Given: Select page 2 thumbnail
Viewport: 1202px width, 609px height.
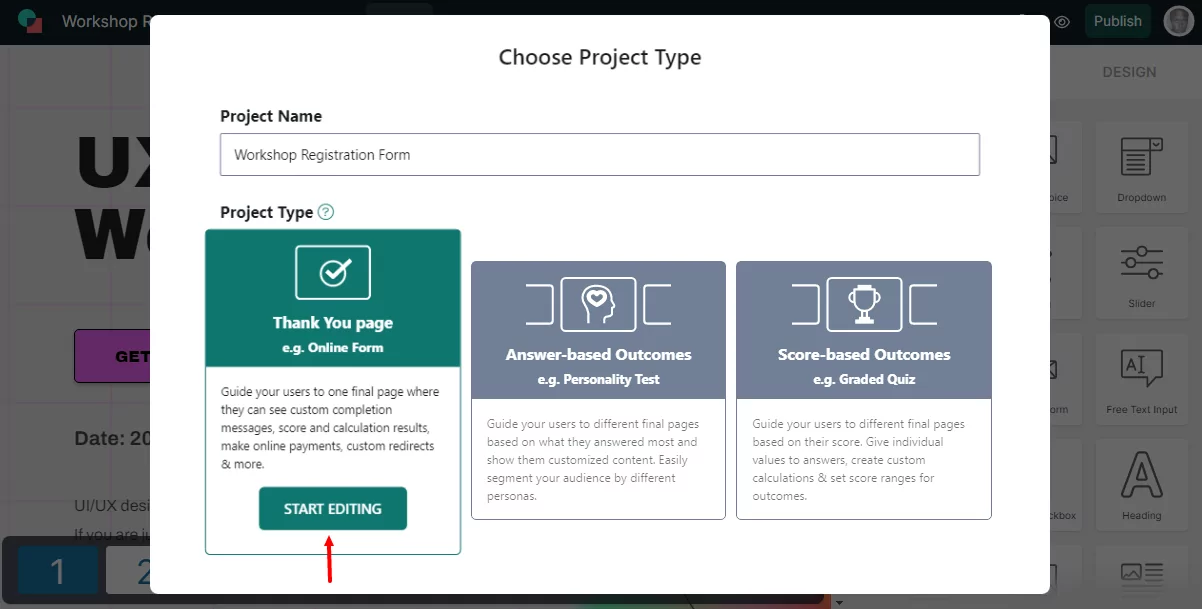Looking at the screenshot, I should pos(129,572).
